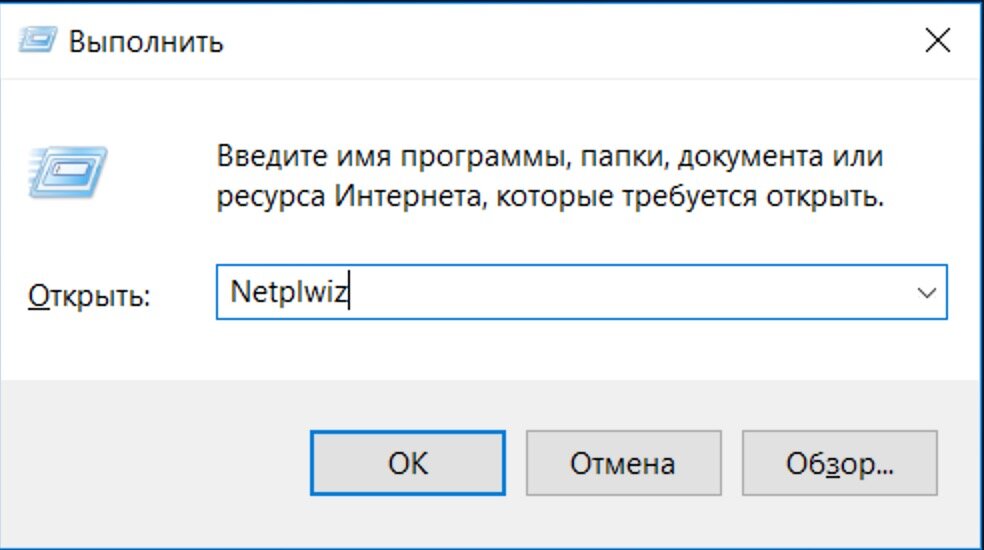This screenshot has width=984, height=550.
Task: Expand the Открыть combo box history arrow
Action: tap(926, 293)
